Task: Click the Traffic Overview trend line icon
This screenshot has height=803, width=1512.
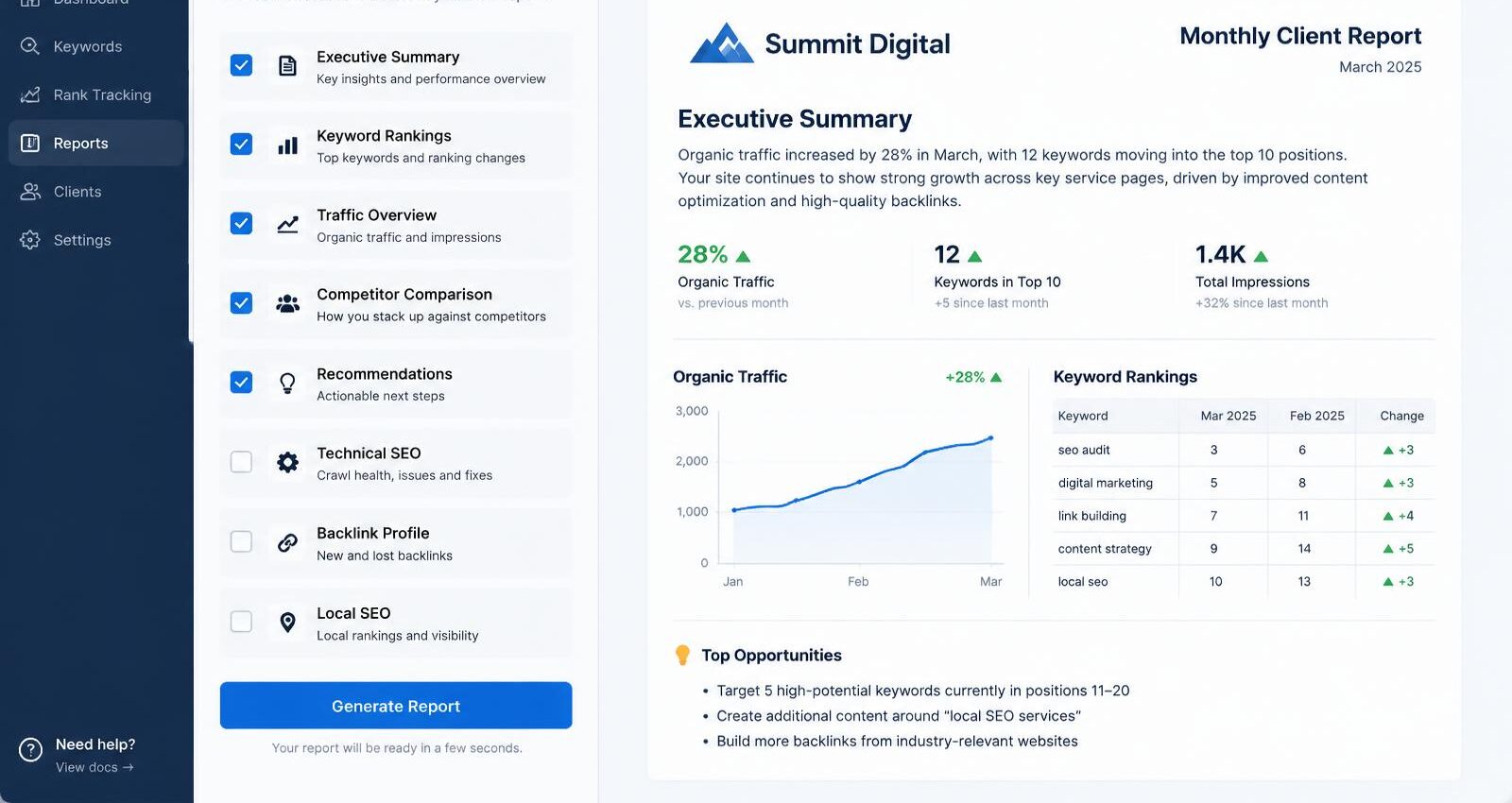Action: click(x=287, y=225)
